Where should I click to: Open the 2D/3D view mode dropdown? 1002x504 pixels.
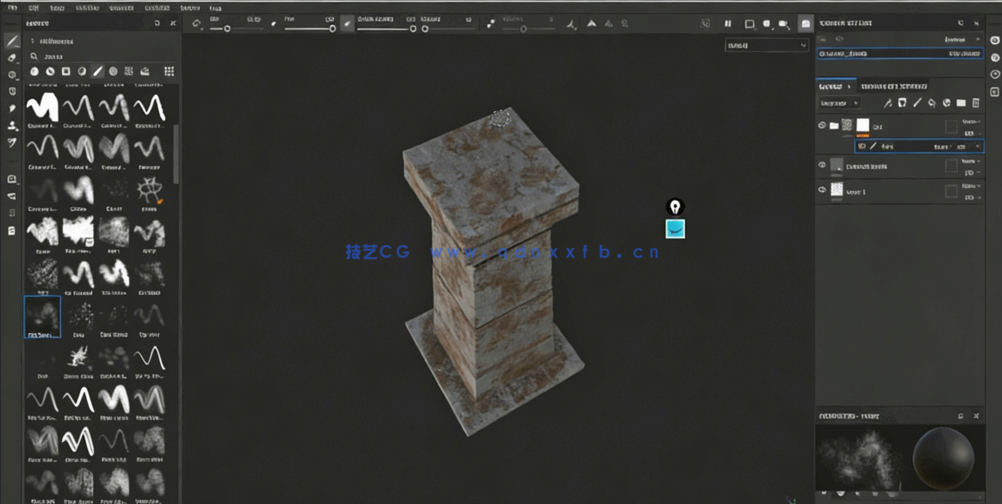tap(750, 24)
